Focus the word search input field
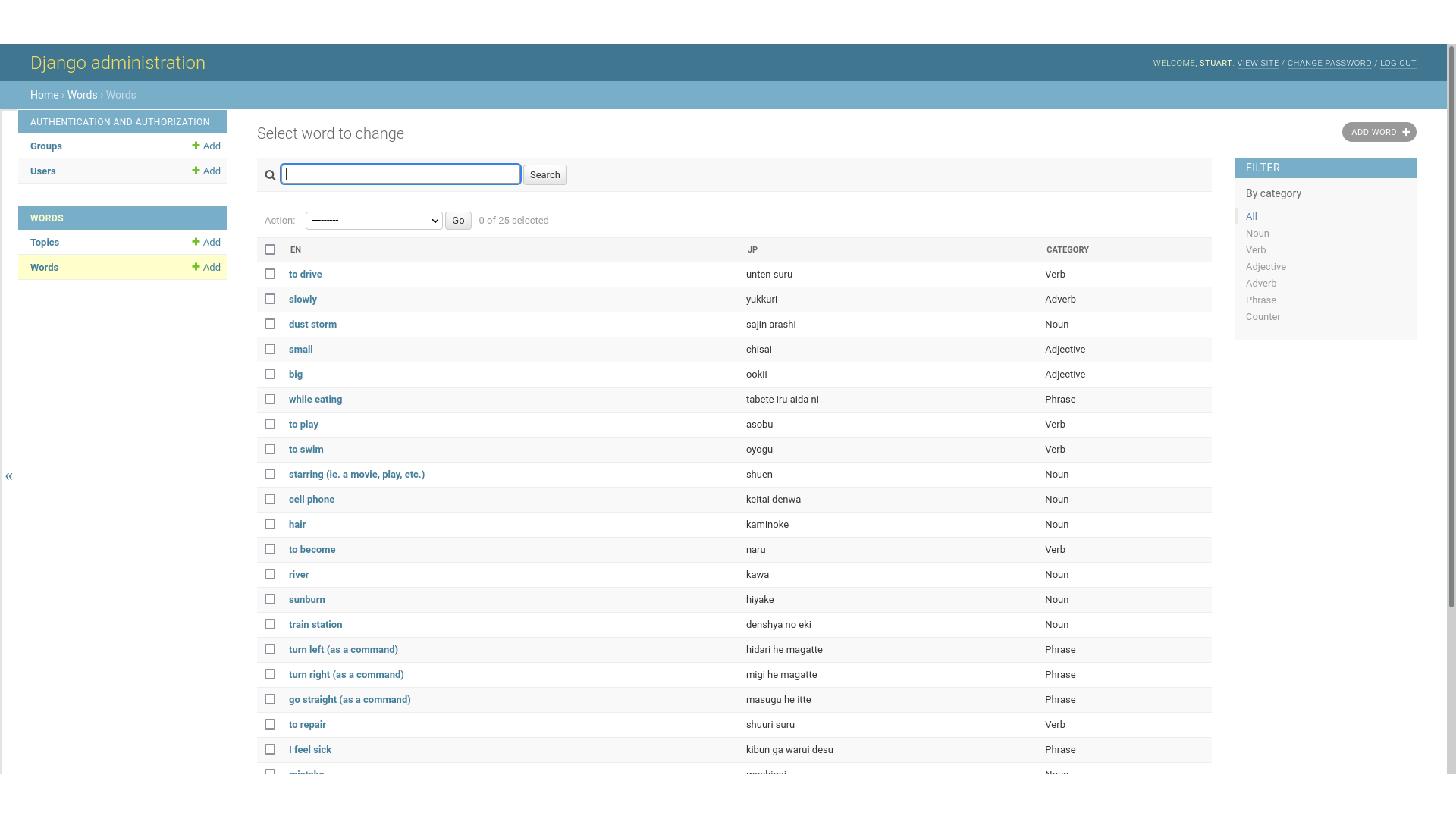Image resolution: width=1456 pixels, height=819 pixels. click(x=400, y=174)
